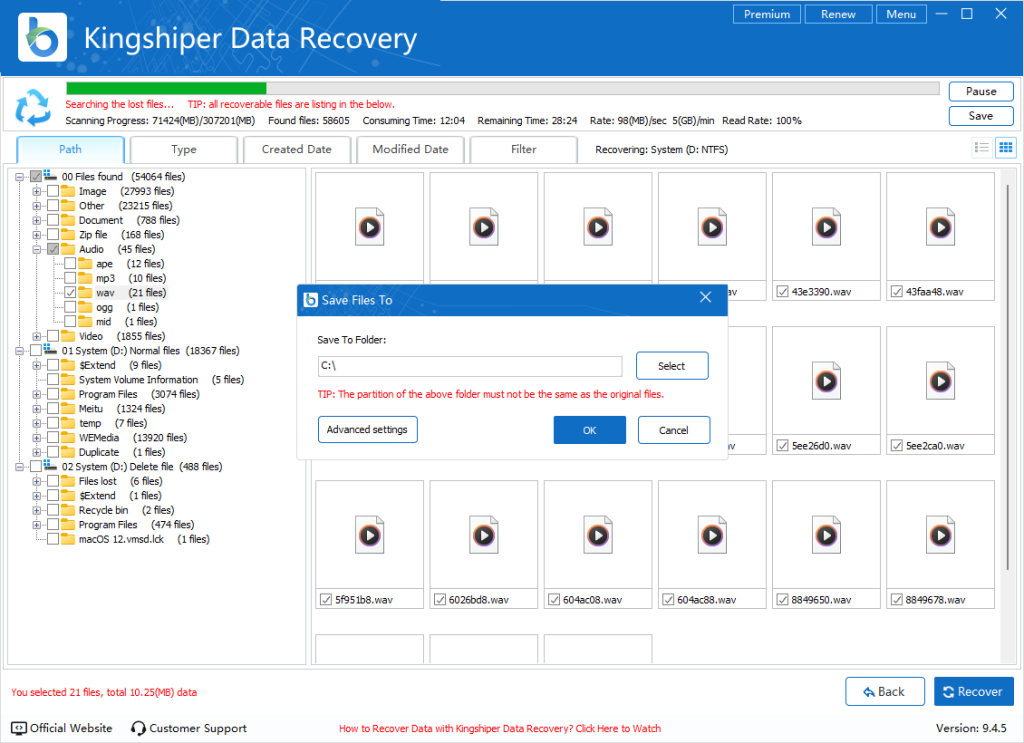Screen dimensions: 1024x743
Task: Check the Document folder checkbox
Action: [x=53, y=220]
